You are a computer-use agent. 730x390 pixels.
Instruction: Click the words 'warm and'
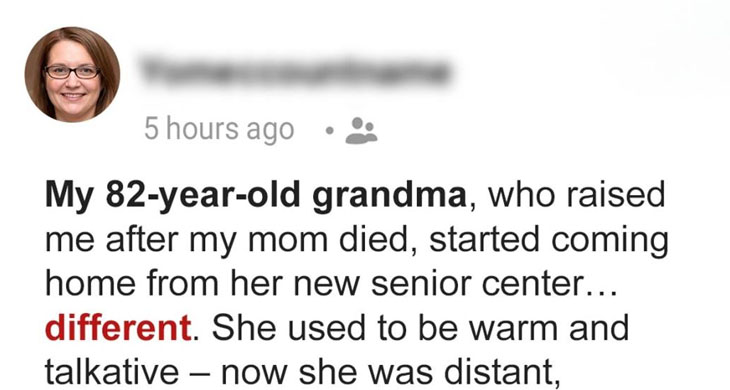[549, 328]
